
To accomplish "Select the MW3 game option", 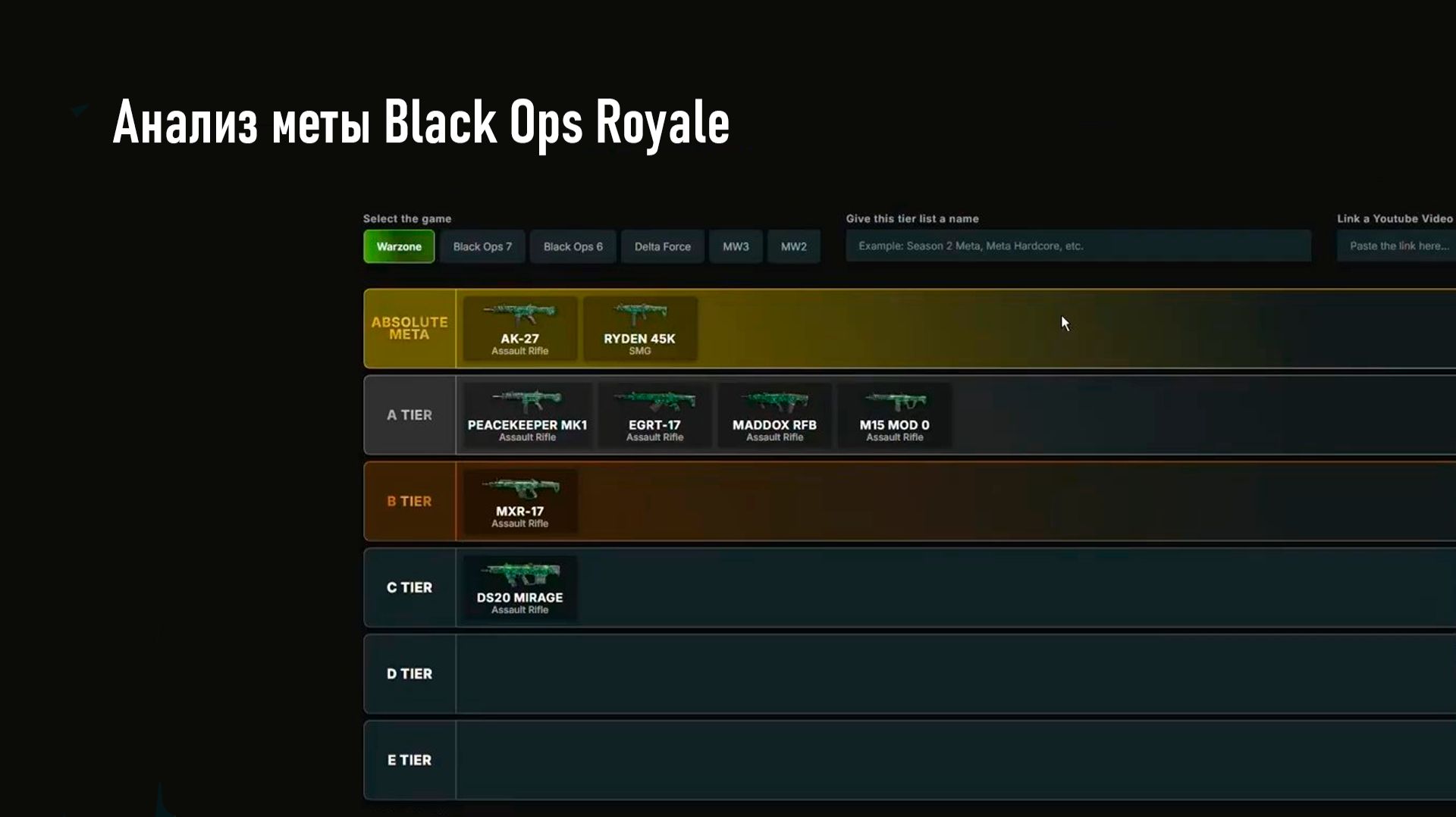I will 735,246.
